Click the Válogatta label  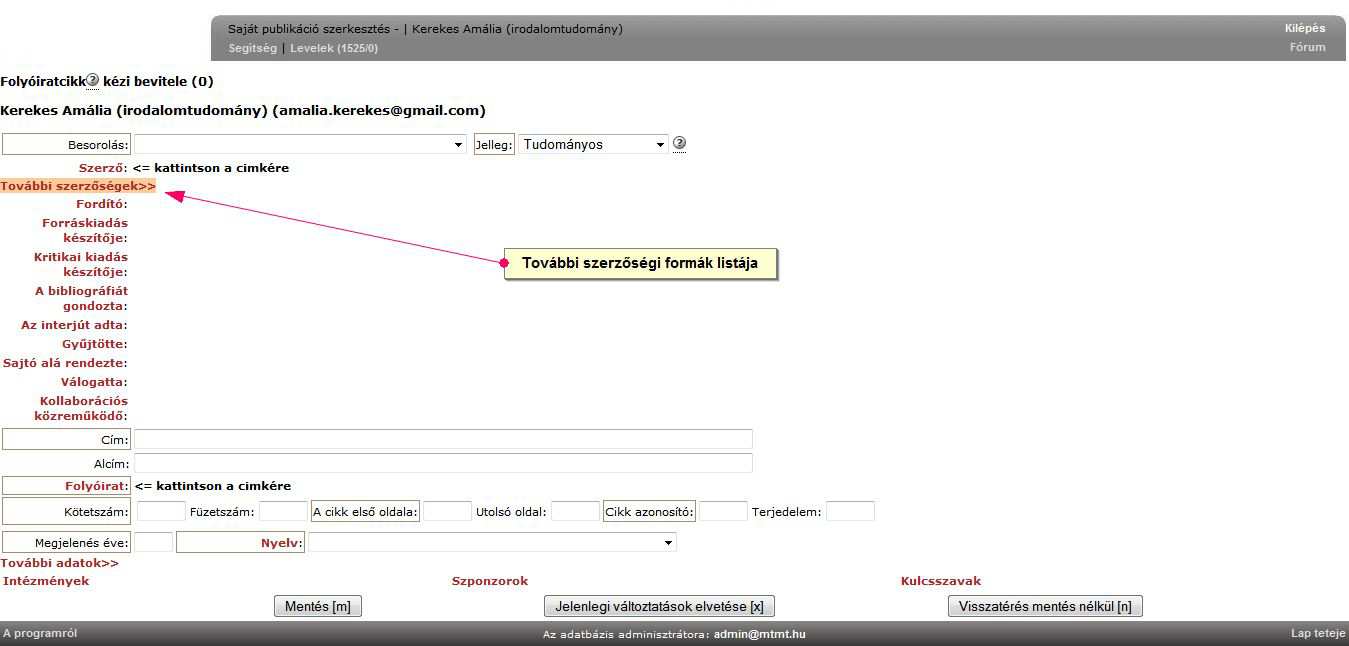click(x=95, y=382)
